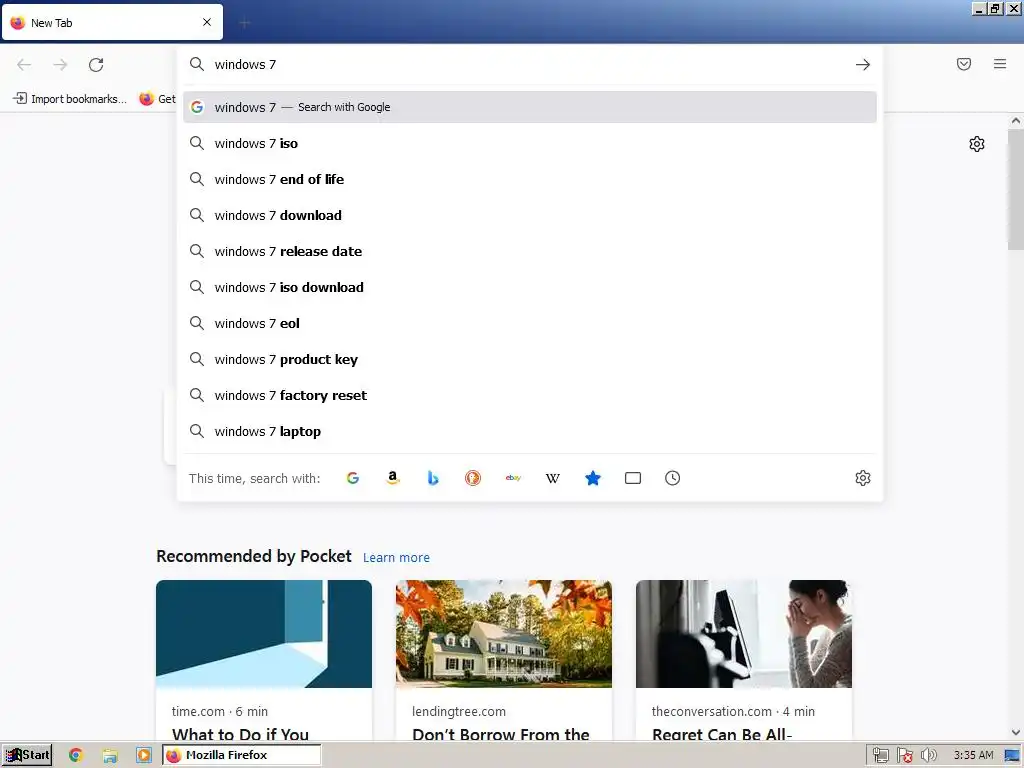The height and width of the screenshot is (768, 1024).
Task: Open "What to Do if You" article title
Action: (240, 735)
